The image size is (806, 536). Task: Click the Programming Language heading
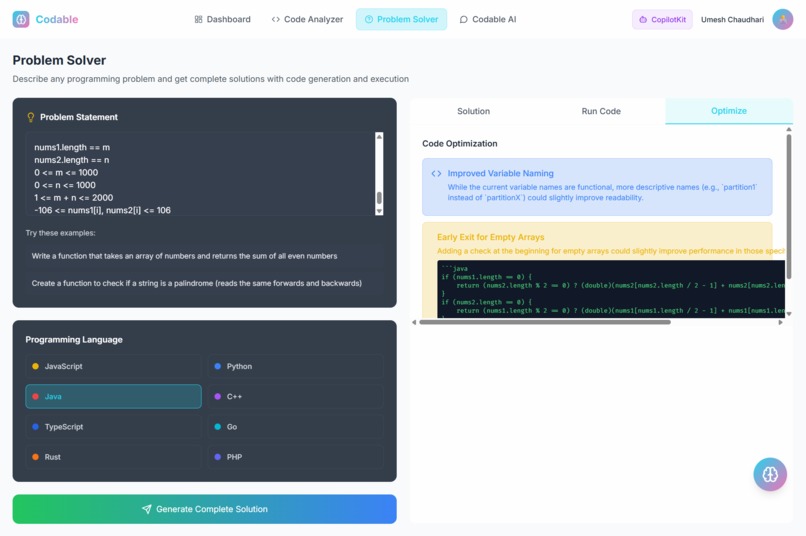(x=74, y=340)
